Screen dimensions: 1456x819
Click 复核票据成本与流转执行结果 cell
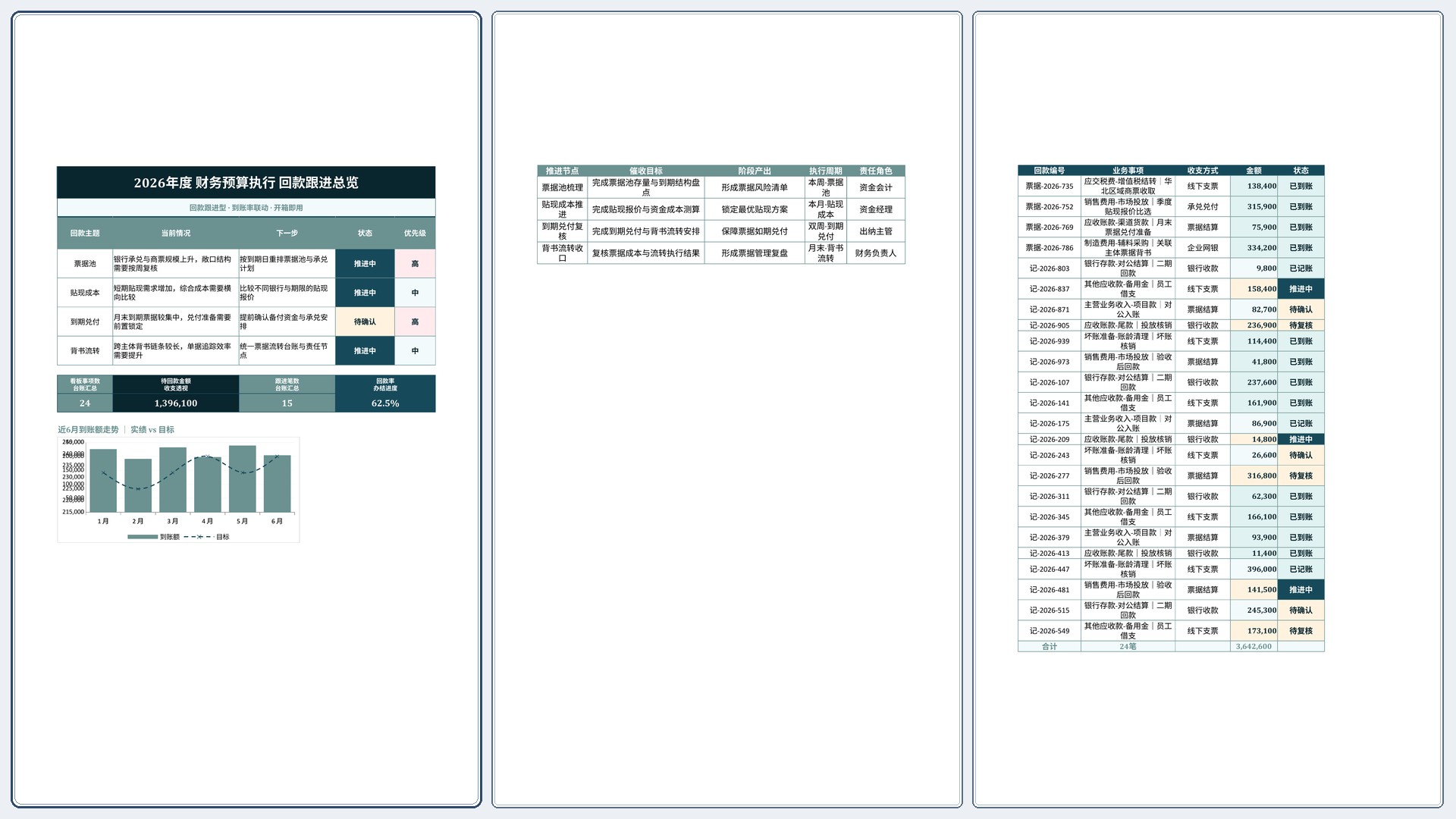[646, 253]
